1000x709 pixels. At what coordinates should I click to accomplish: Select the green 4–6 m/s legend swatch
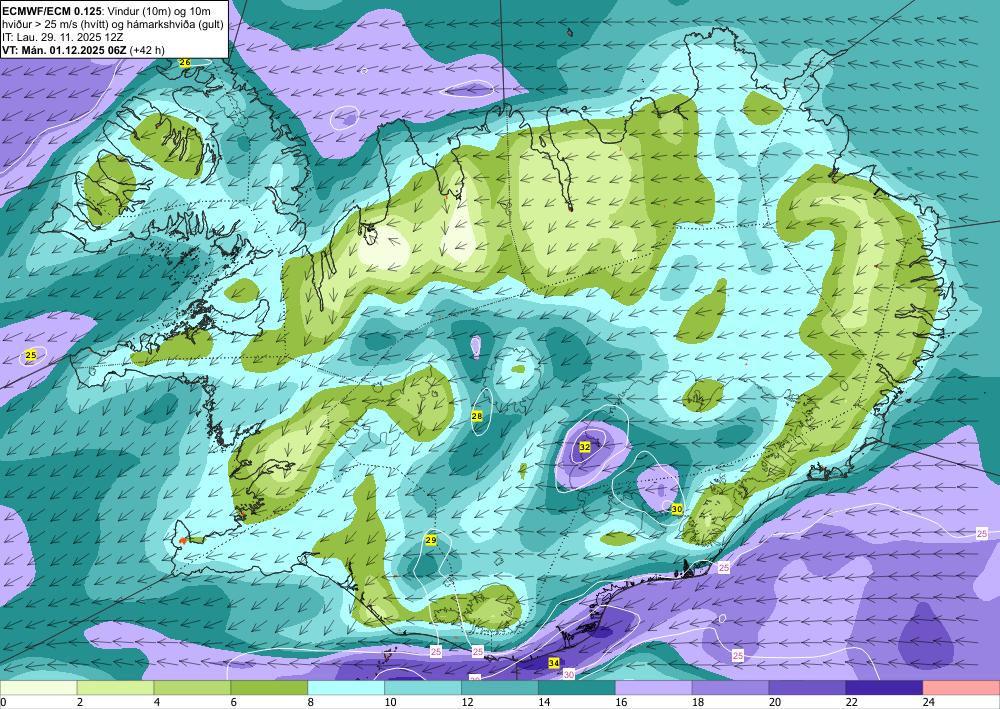point(192,688)
